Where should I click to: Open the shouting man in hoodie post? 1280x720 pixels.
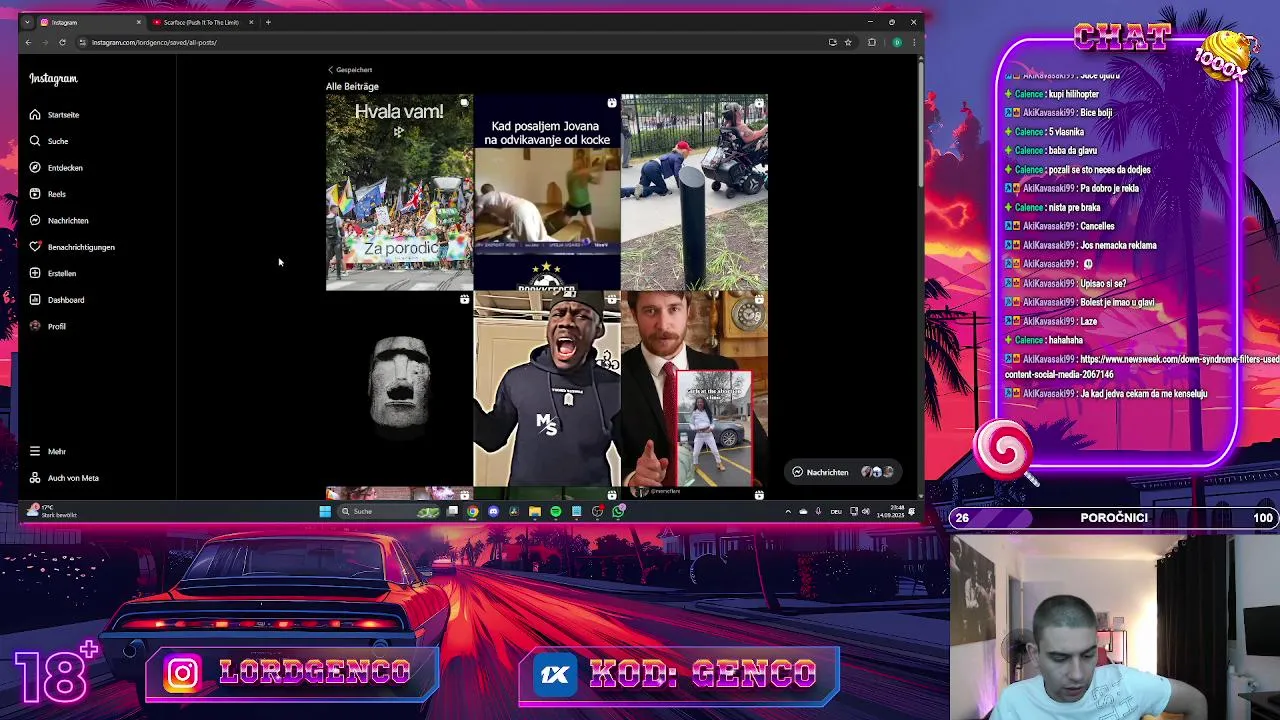(547, 389)
